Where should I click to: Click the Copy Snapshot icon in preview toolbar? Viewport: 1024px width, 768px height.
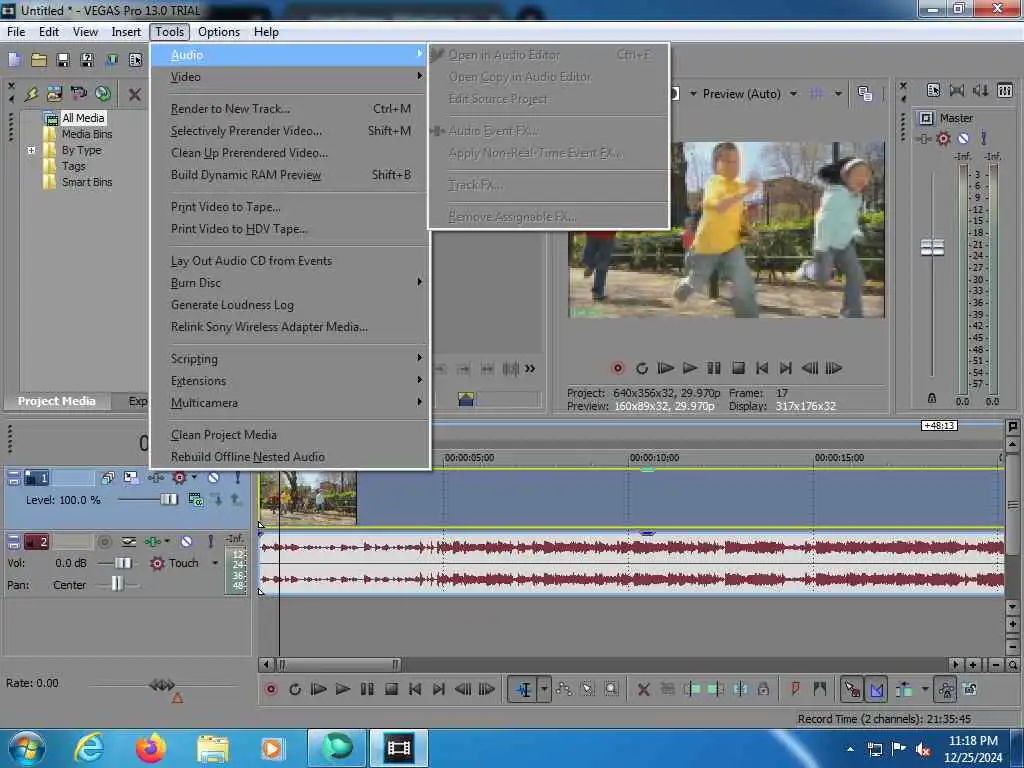pos(865,94)
